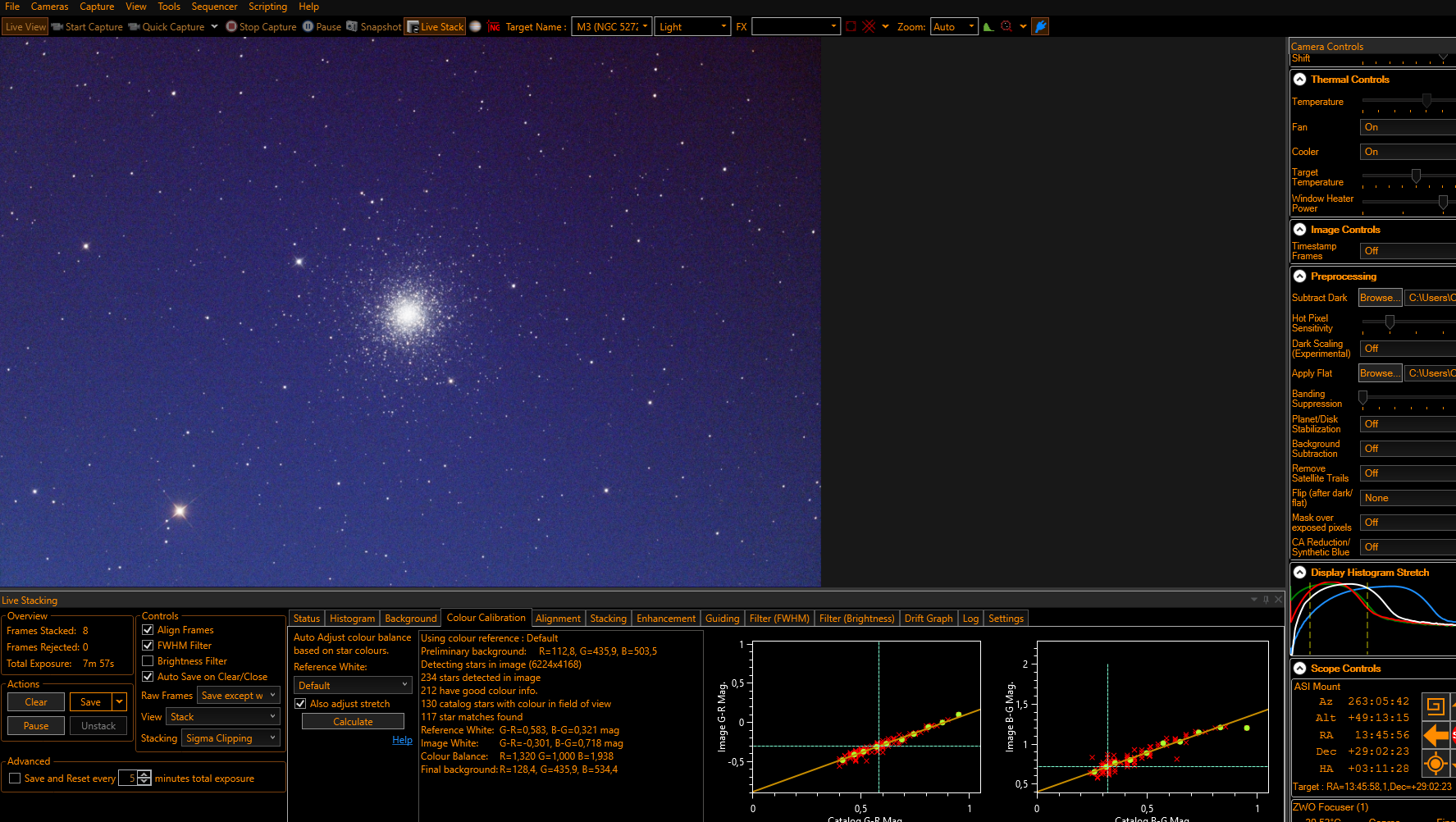Screen dimensions: 1456x822
Task: Collapse the Scope Controls panel
Action: [1300, 669]
